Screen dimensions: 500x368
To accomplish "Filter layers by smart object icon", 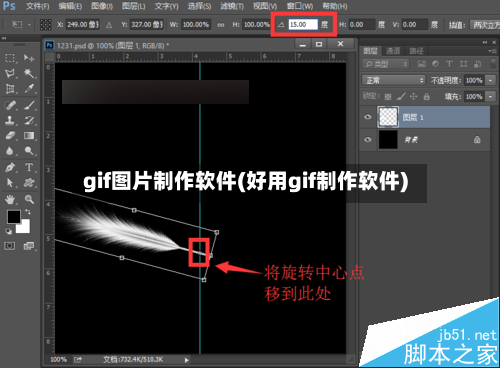I will pos(477,64).
